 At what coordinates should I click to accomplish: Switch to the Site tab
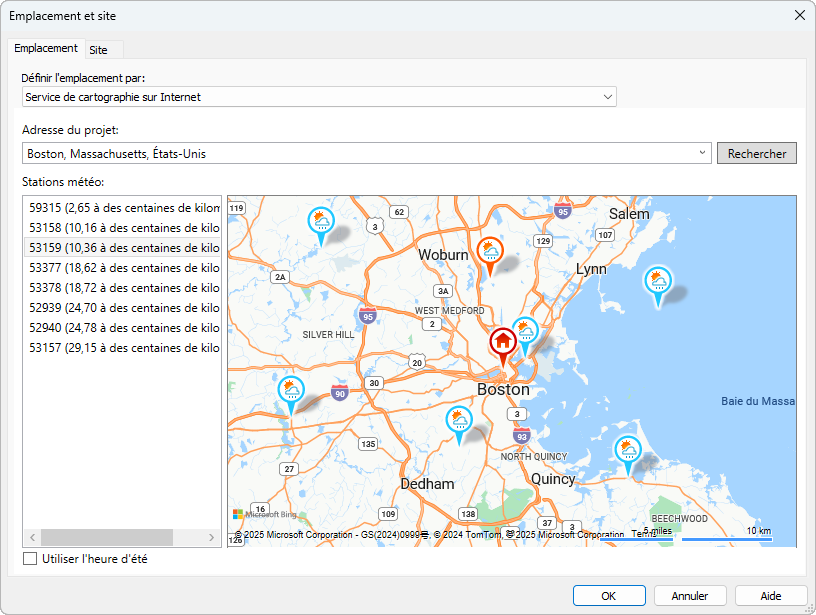point(98,50)
